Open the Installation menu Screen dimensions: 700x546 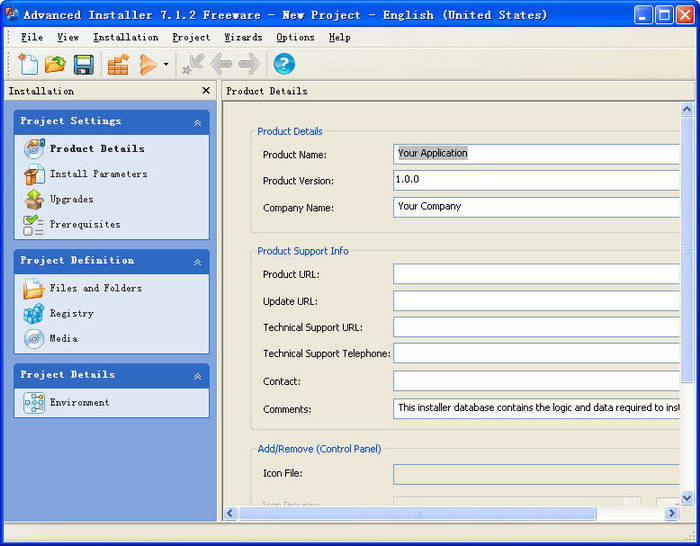point(125,37)
